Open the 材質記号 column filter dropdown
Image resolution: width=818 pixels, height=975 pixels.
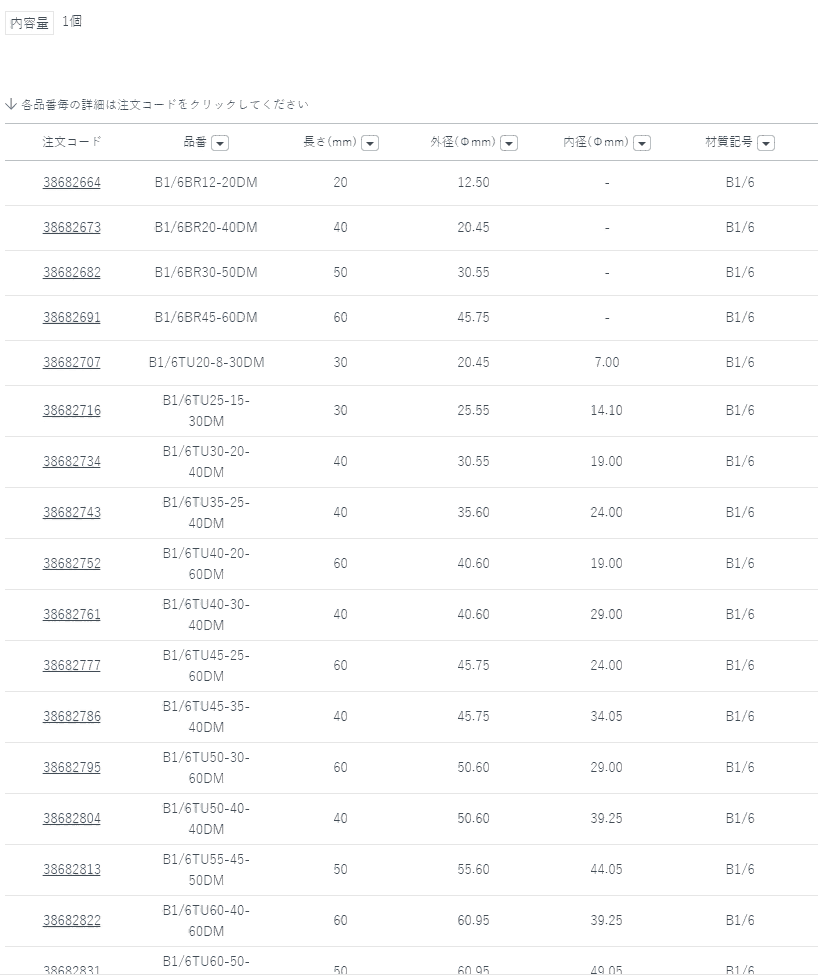coord(766,143)
